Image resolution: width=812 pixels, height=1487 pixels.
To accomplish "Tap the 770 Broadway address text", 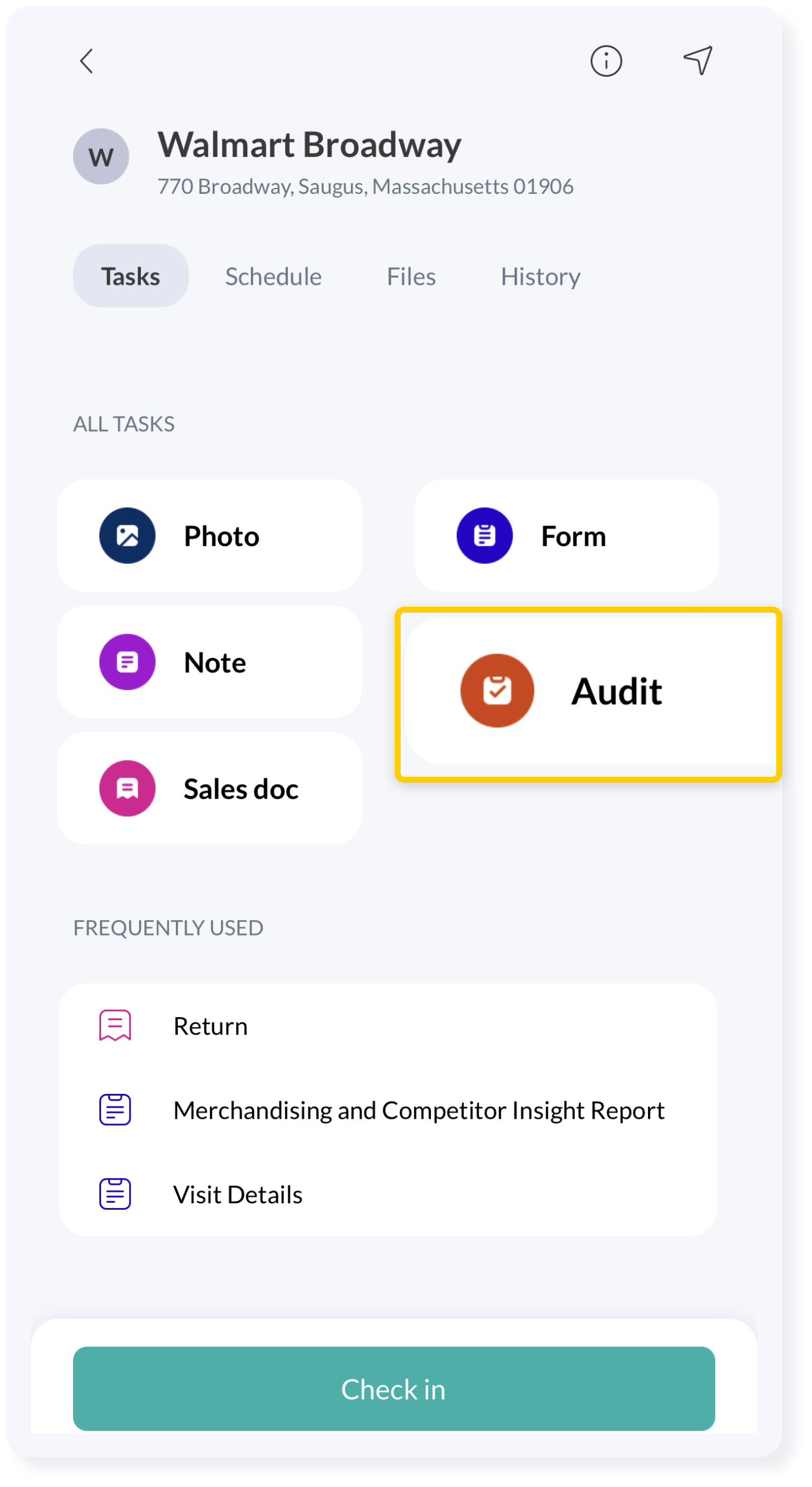I will (365, 187).
